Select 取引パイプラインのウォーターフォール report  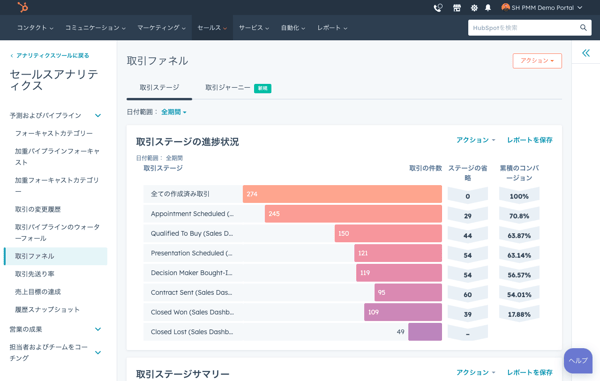57,233
